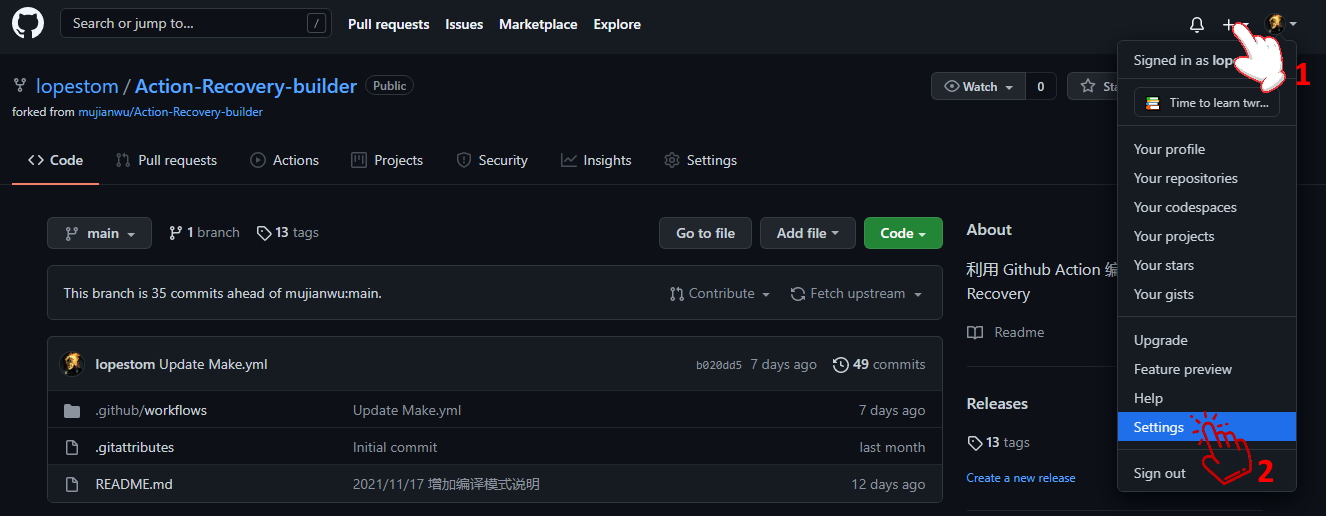Select Your projects in user menu
Viewport: 1326px width, 516px height.
pyautogui.click(x=1207, y=236)
